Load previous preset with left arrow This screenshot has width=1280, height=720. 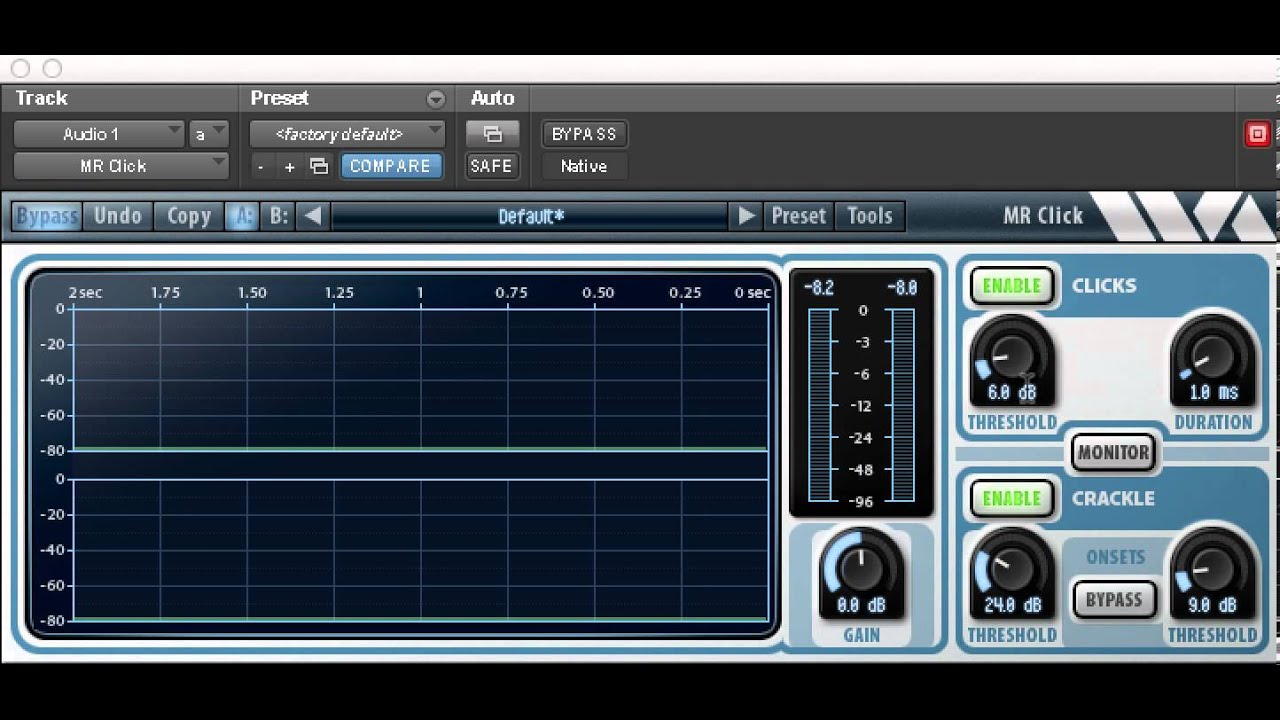click(x=313, y=216)
